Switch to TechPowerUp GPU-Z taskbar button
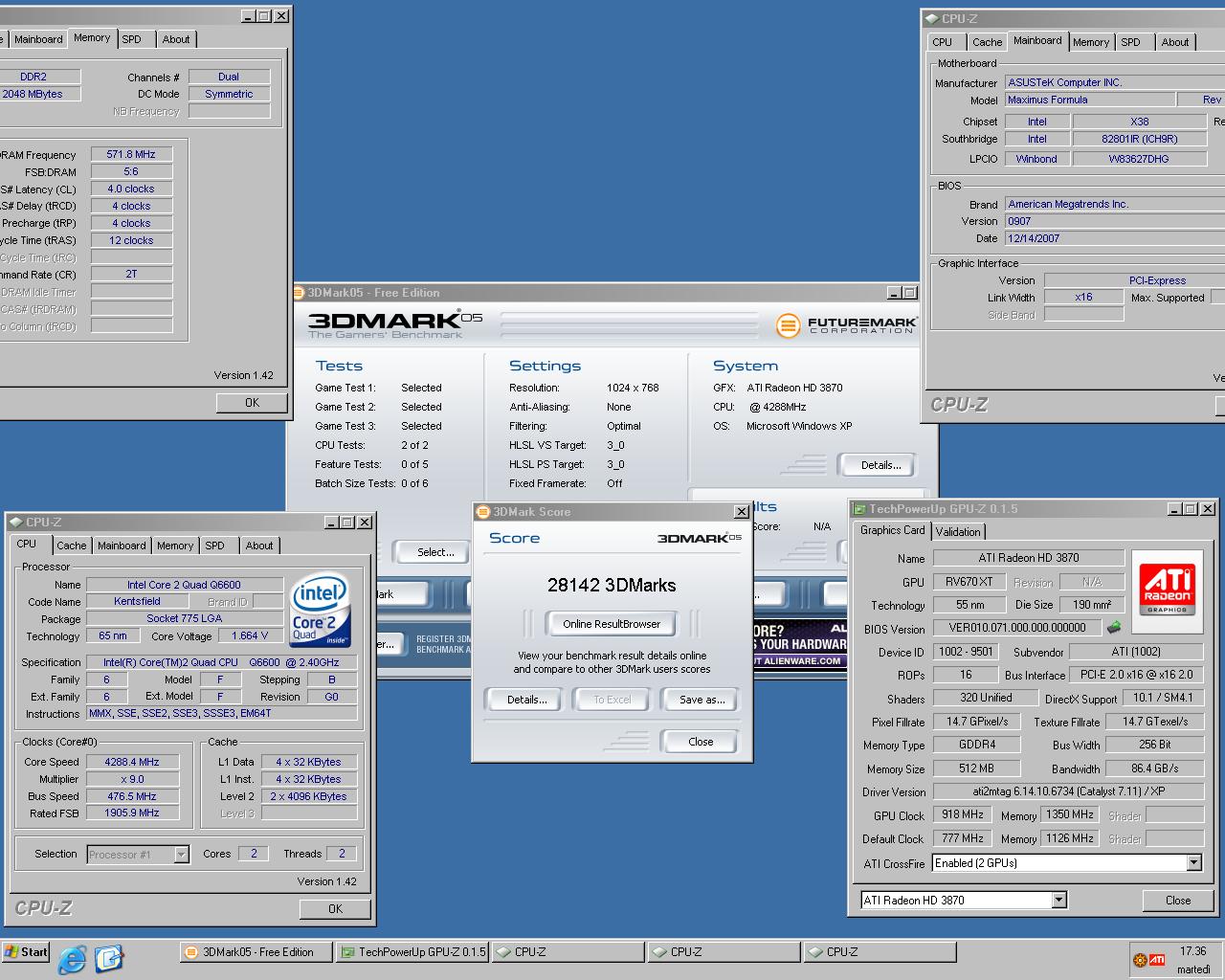 pos(412,952)
